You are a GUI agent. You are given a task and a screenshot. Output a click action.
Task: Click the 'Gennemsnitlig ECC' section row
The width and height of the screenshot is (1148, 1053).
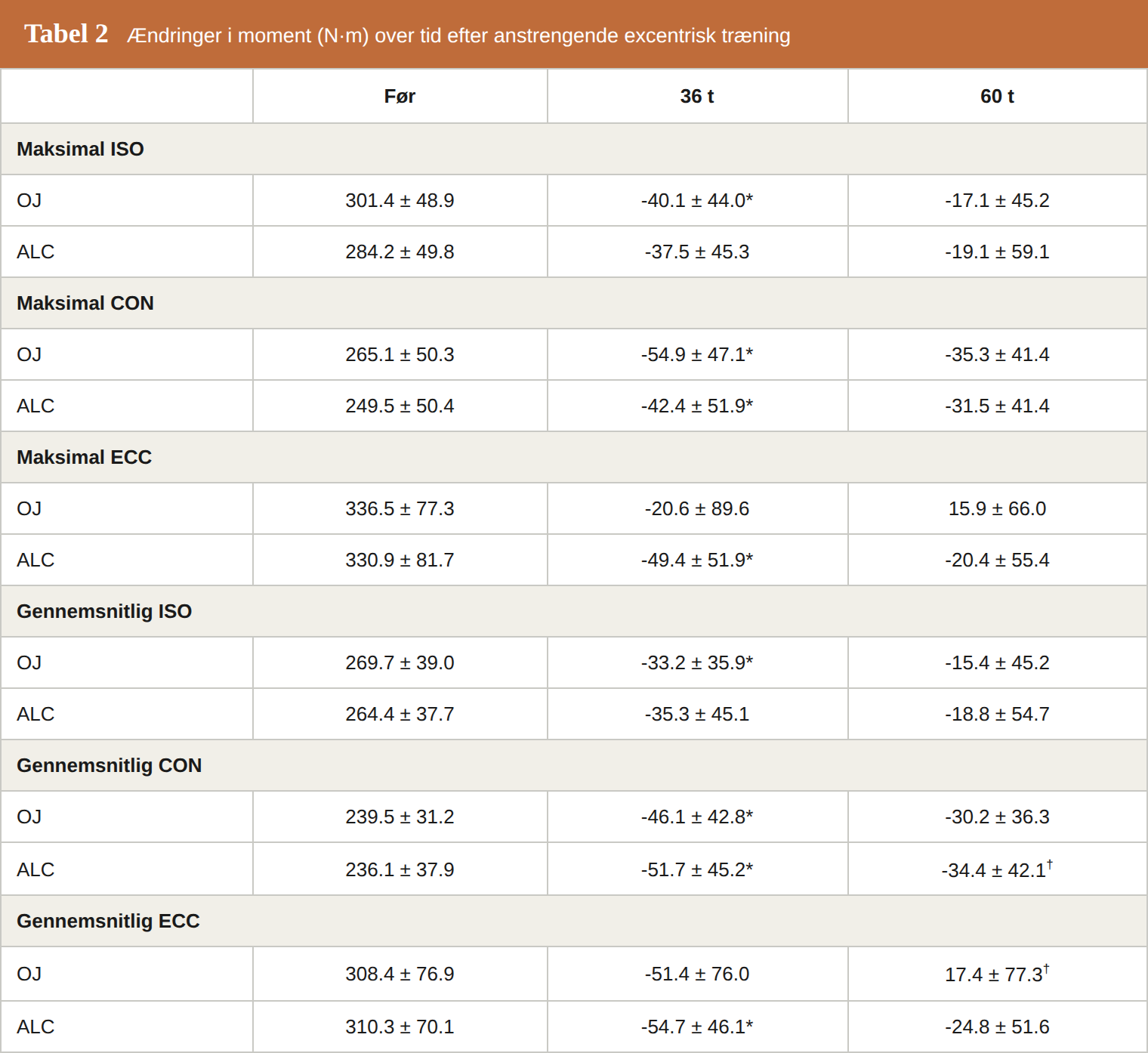[x=574, y=921]
